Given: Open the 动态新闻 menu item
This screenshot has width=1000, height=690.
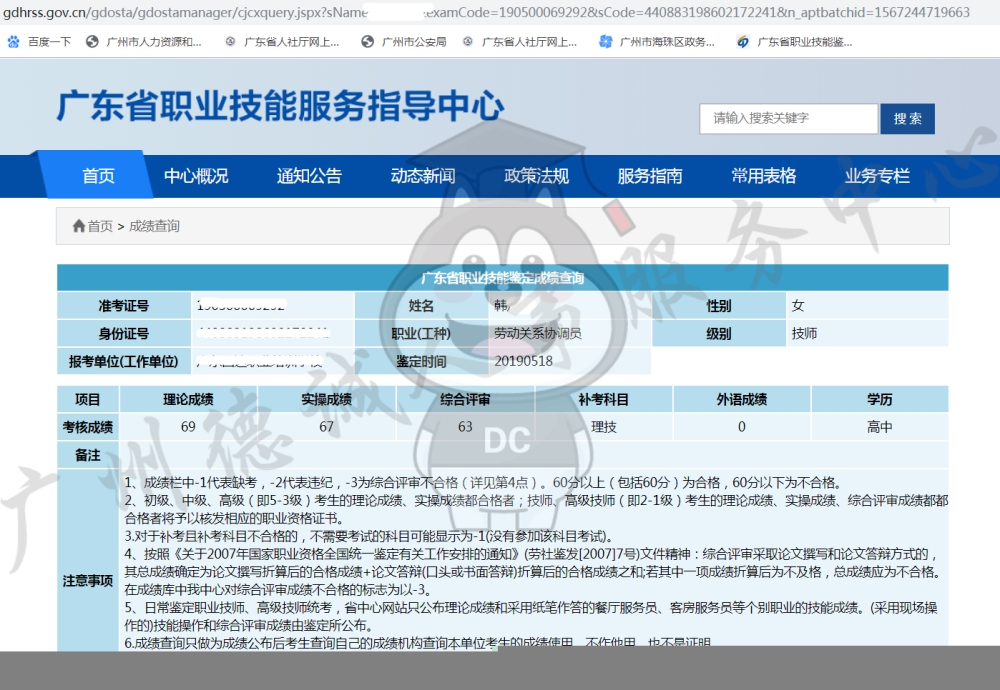Looking at the screenshot, I should [423, 176].
